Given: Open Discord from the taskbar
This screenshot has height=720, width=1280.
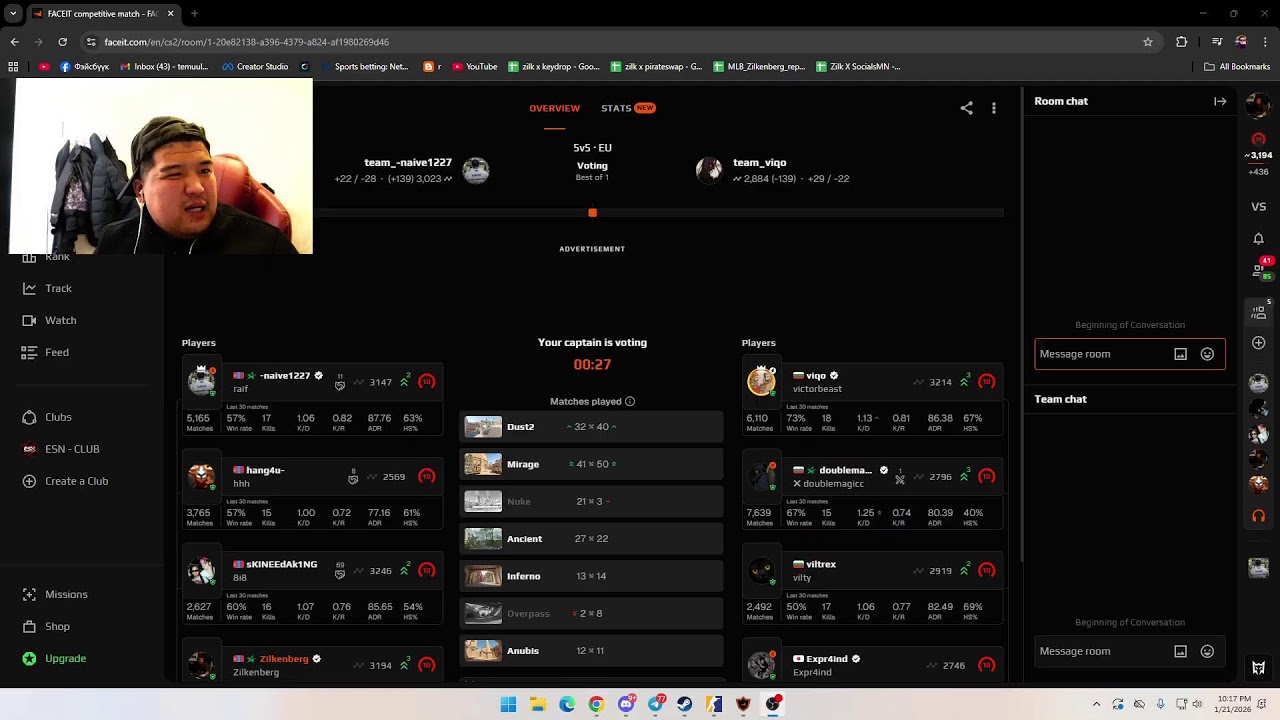Looking at the screenshot, I should [x=626, y=704].
